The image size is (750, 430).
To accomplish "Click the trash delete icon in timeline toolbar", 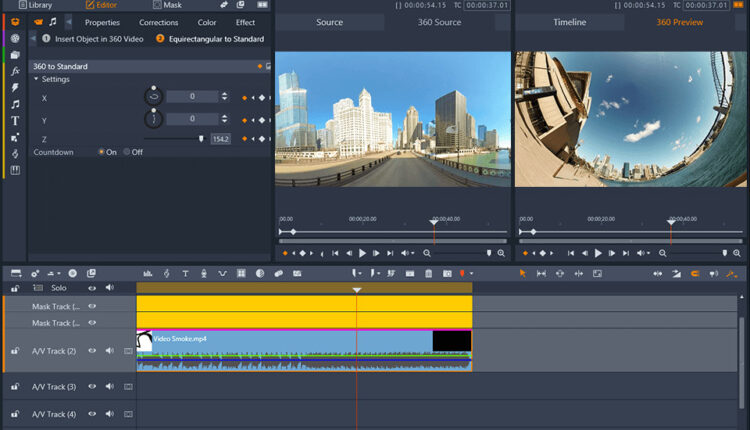I will pyautogui.click(x=428, y=273).
